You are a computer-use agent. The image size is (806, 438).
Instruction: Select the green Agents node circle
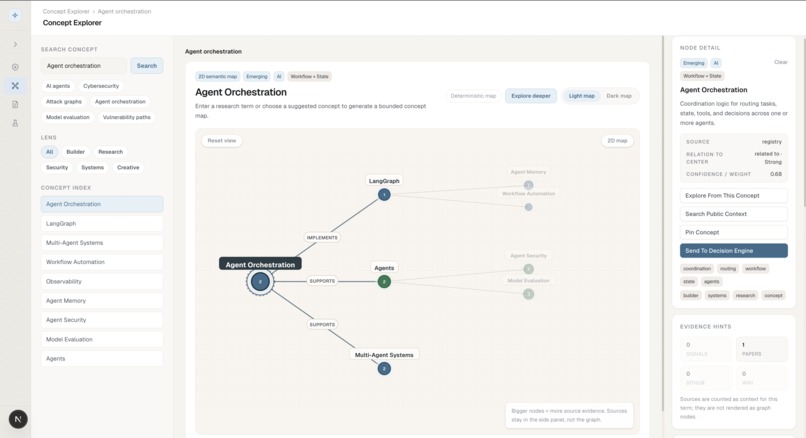point(384,282)
